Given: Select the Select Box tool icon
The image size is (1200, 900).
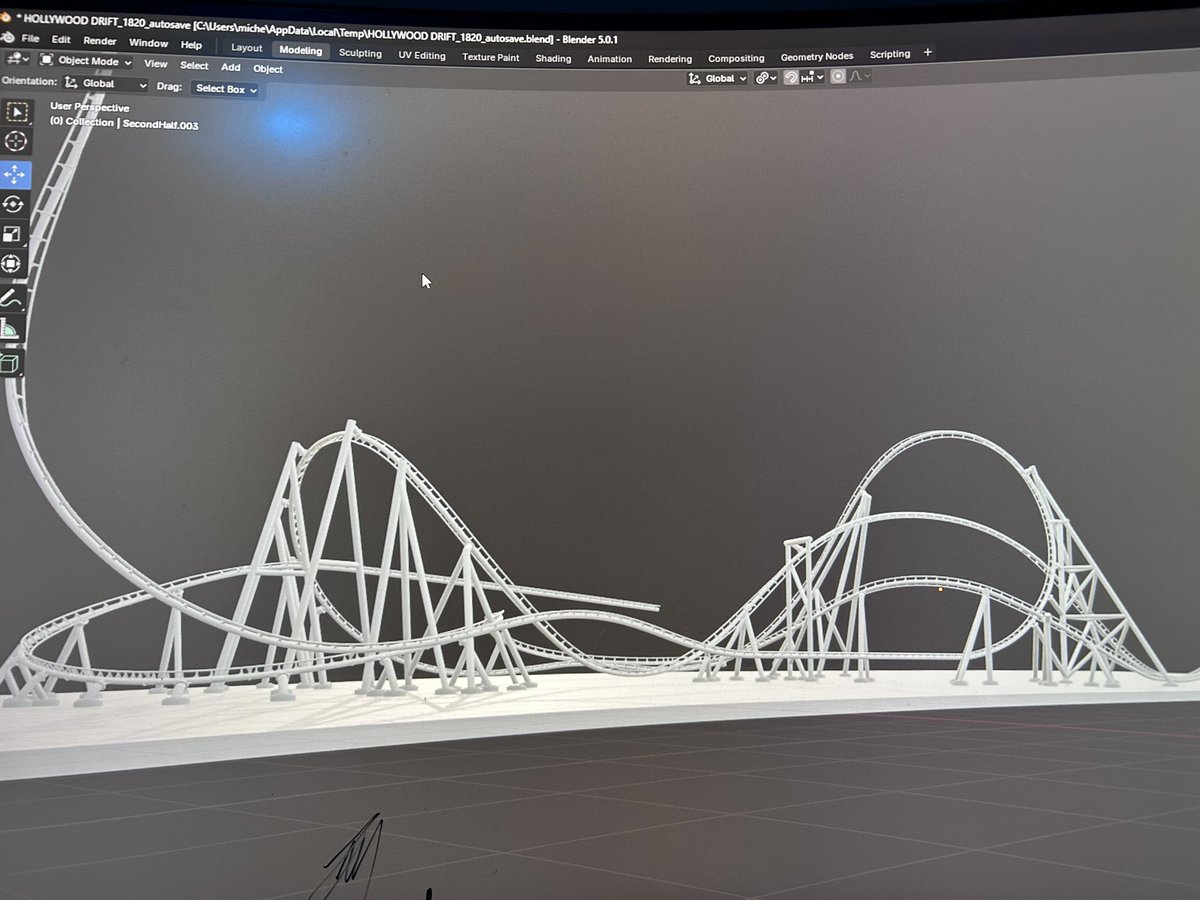Looking at the screenshot, I should [x=17, y=112].
